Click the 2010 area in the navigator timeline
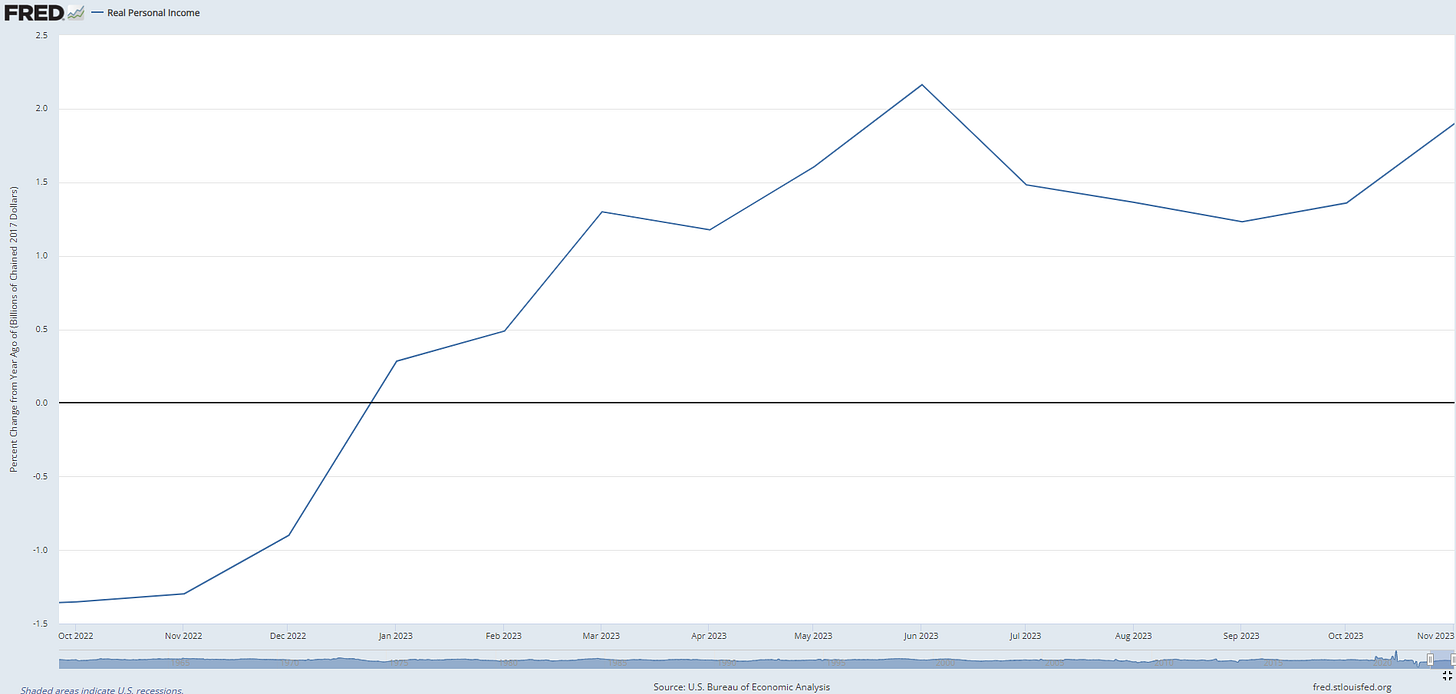The width and height of the screenshot is (1456, 694). point(1164,662)
